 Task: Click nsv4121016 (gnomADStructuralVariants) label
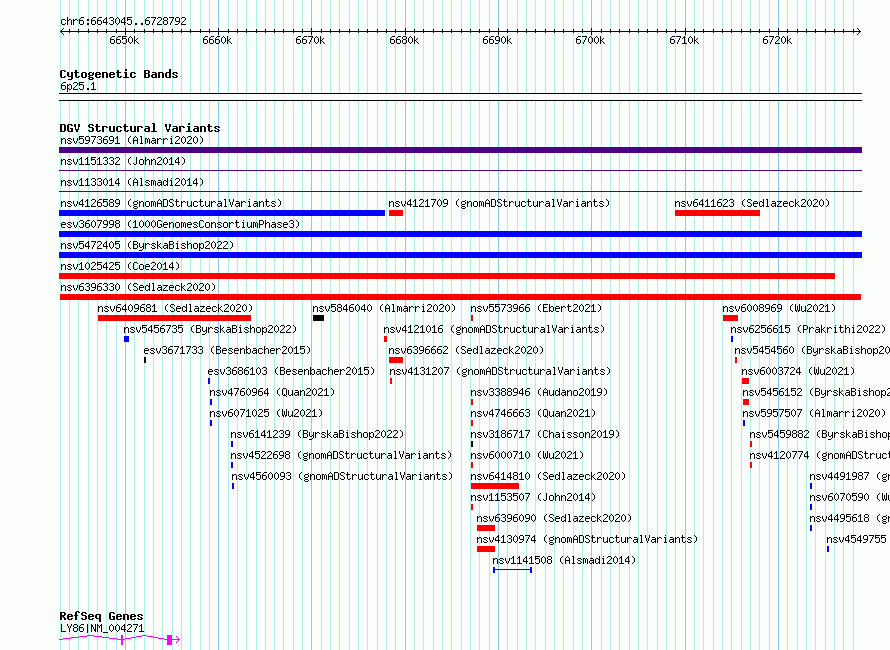[x=494, y=329]
